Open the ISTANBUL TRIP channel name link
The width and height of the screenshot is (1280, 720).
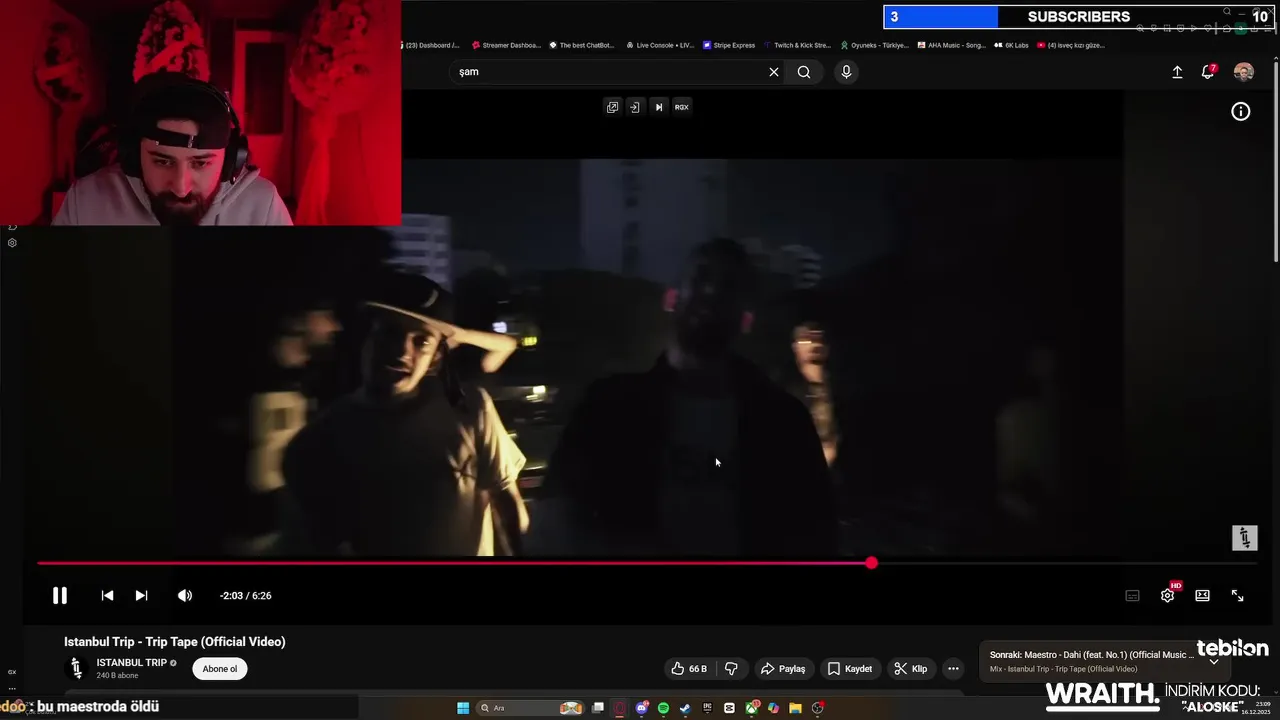coord(132,663)
